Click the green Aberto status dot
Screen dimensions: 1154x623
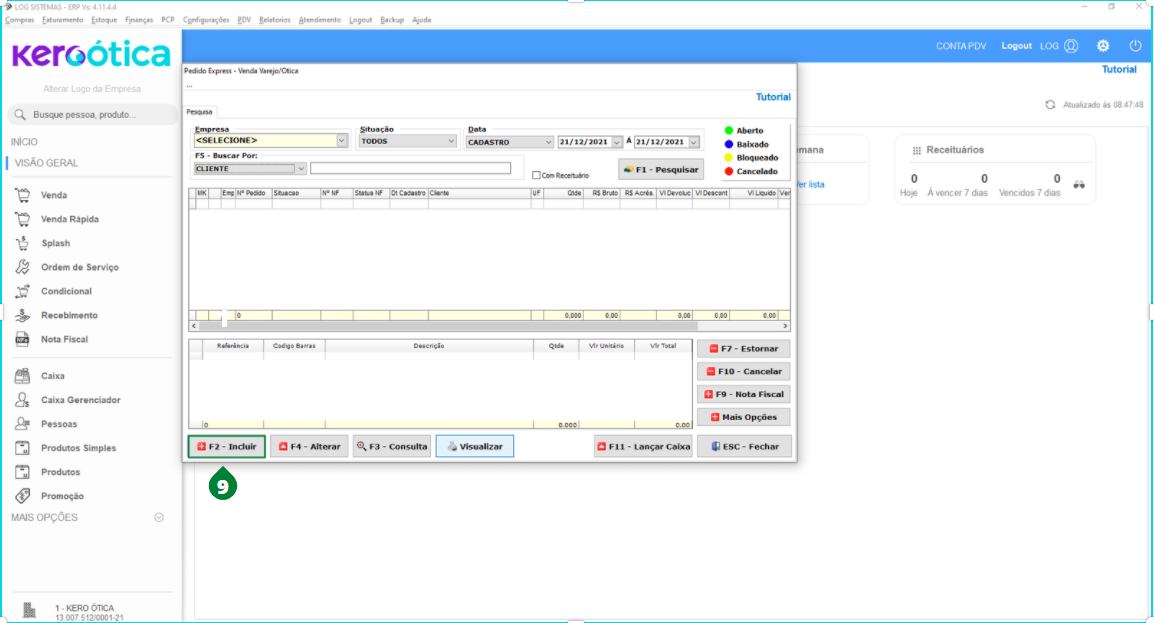(729, 130)
